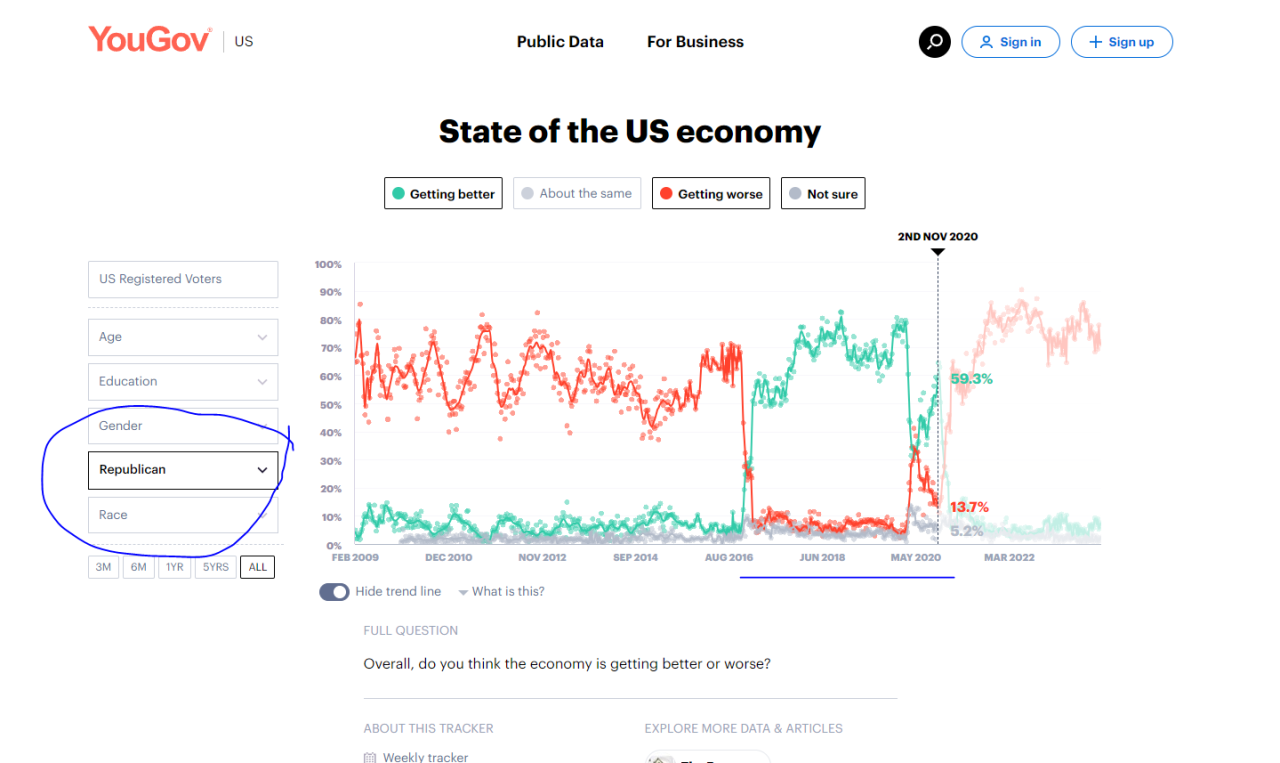The width and height of the screenshot is (1280, 763).
Task: Switch off the Hide trend line toggle
Action: coord(334,592)
